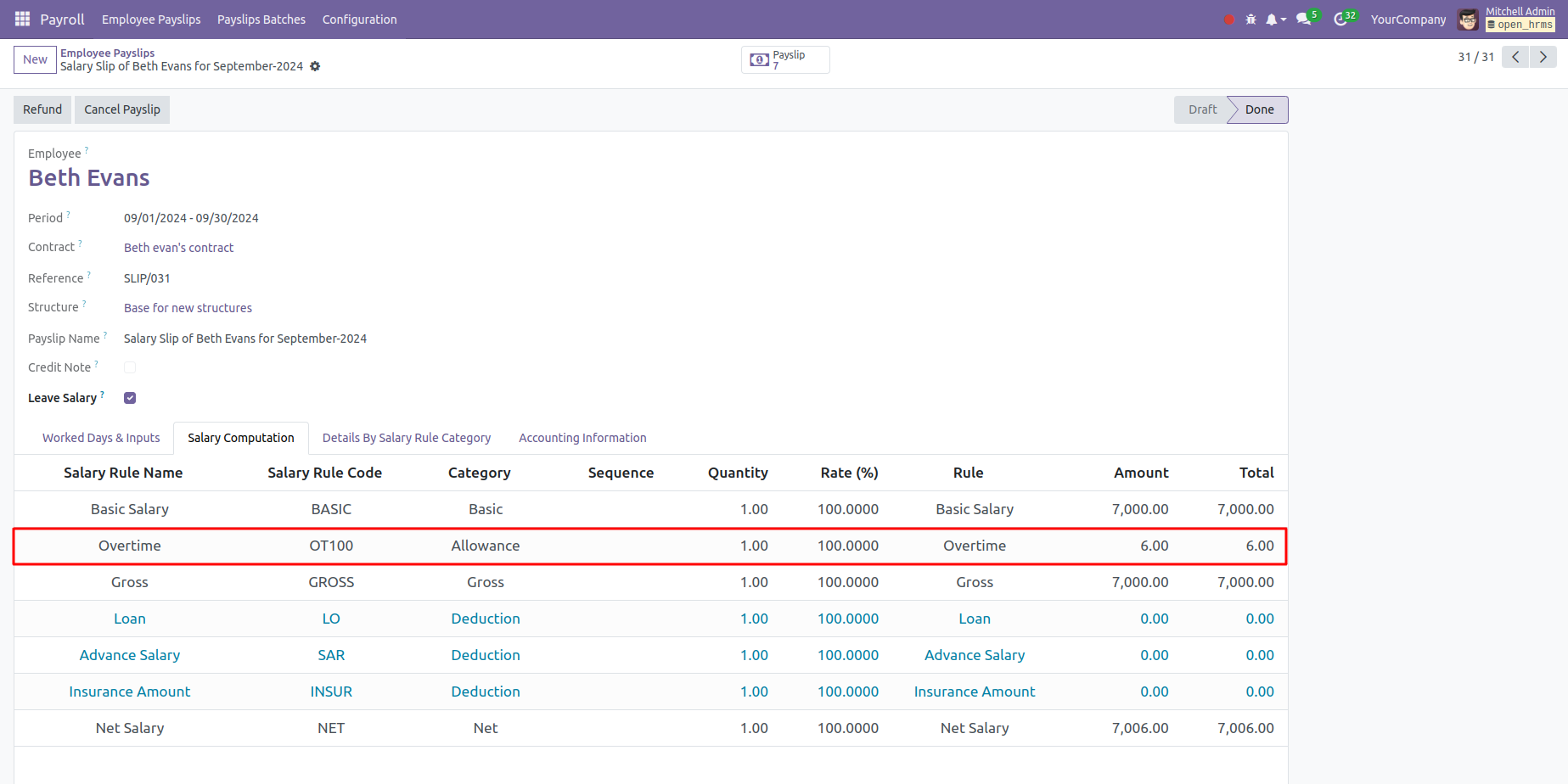Open the apps grid menu

(22, 19)
